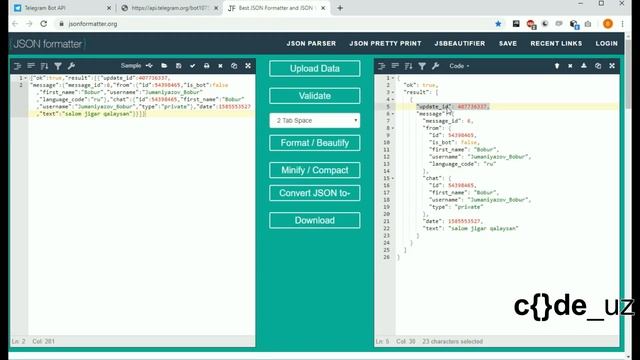Screen dimensions: 640x360
Task: Click the Validate button
Action: (315, 96)
